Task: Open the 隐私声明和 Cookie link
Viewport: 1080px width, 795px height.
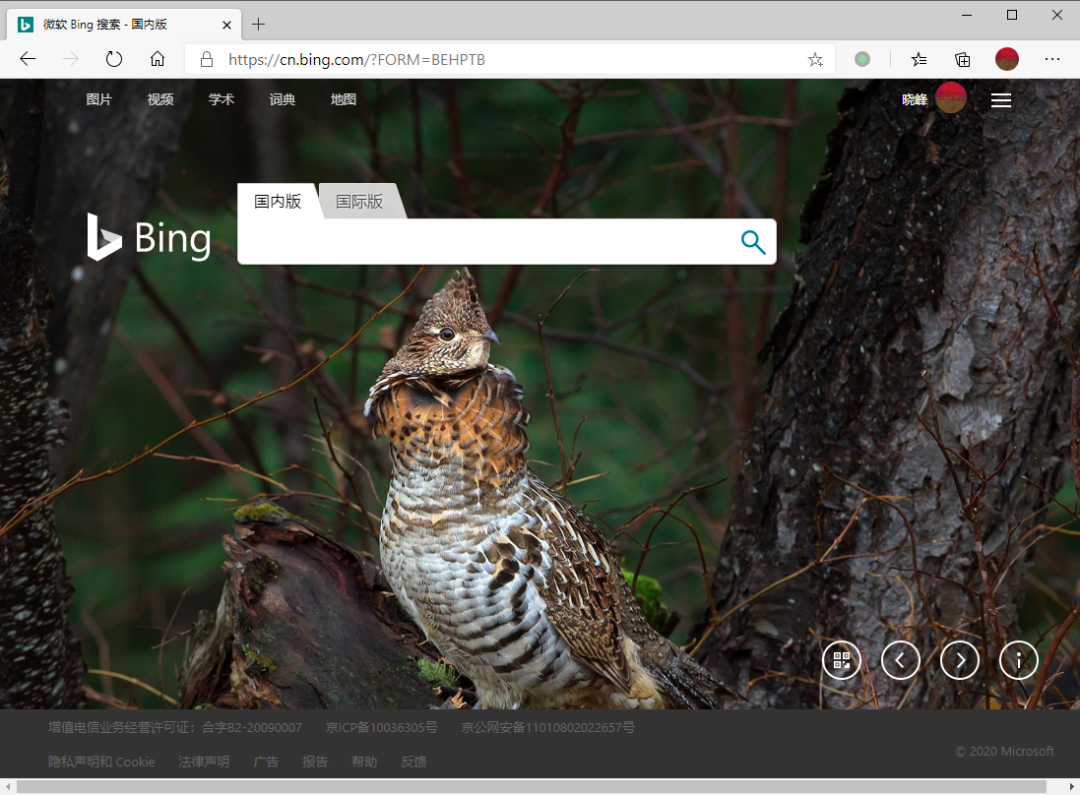Action: [101, 761]
